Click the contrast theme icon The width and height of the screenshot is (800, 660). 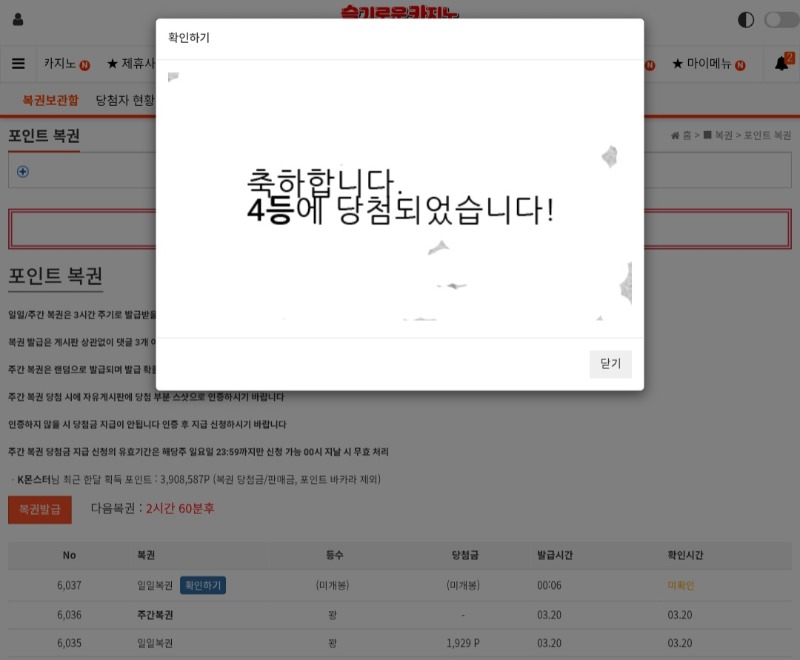[x=746, y=20]
